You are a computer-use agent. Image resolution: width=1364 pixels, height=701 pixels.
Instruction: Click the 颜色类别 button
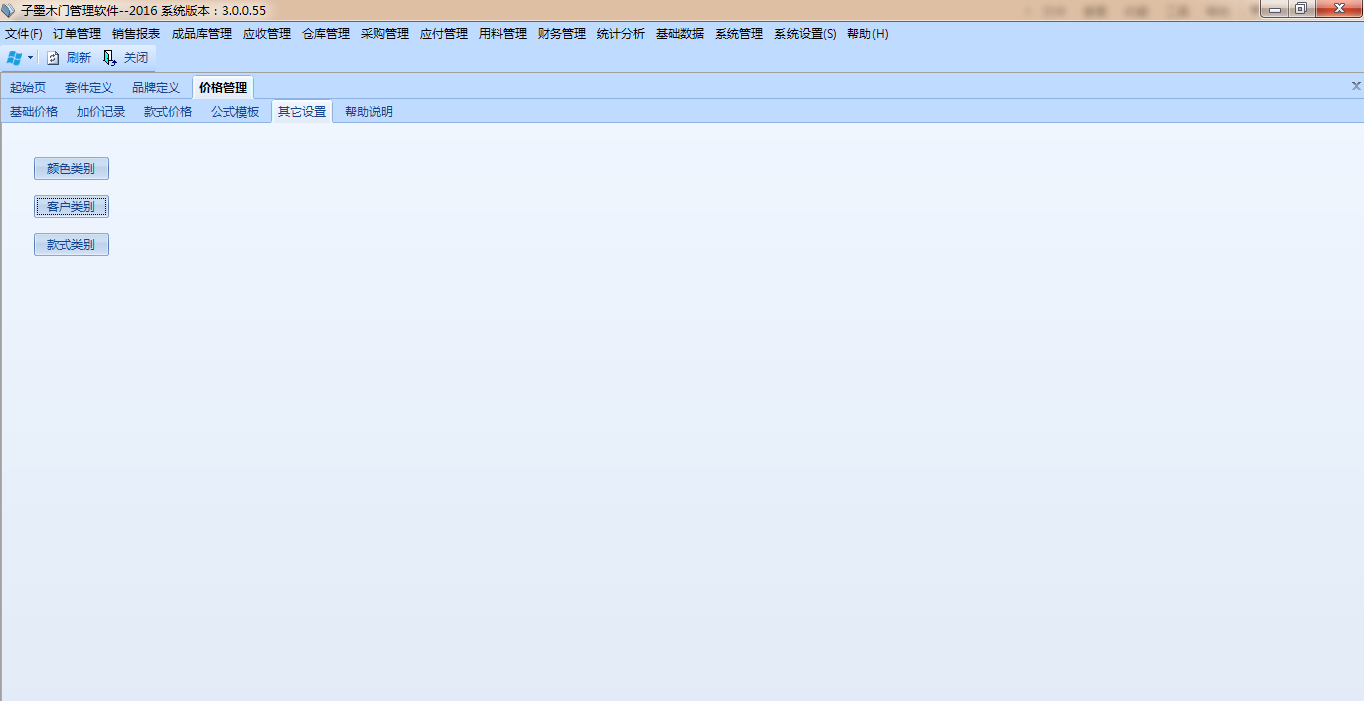[71, 169]
